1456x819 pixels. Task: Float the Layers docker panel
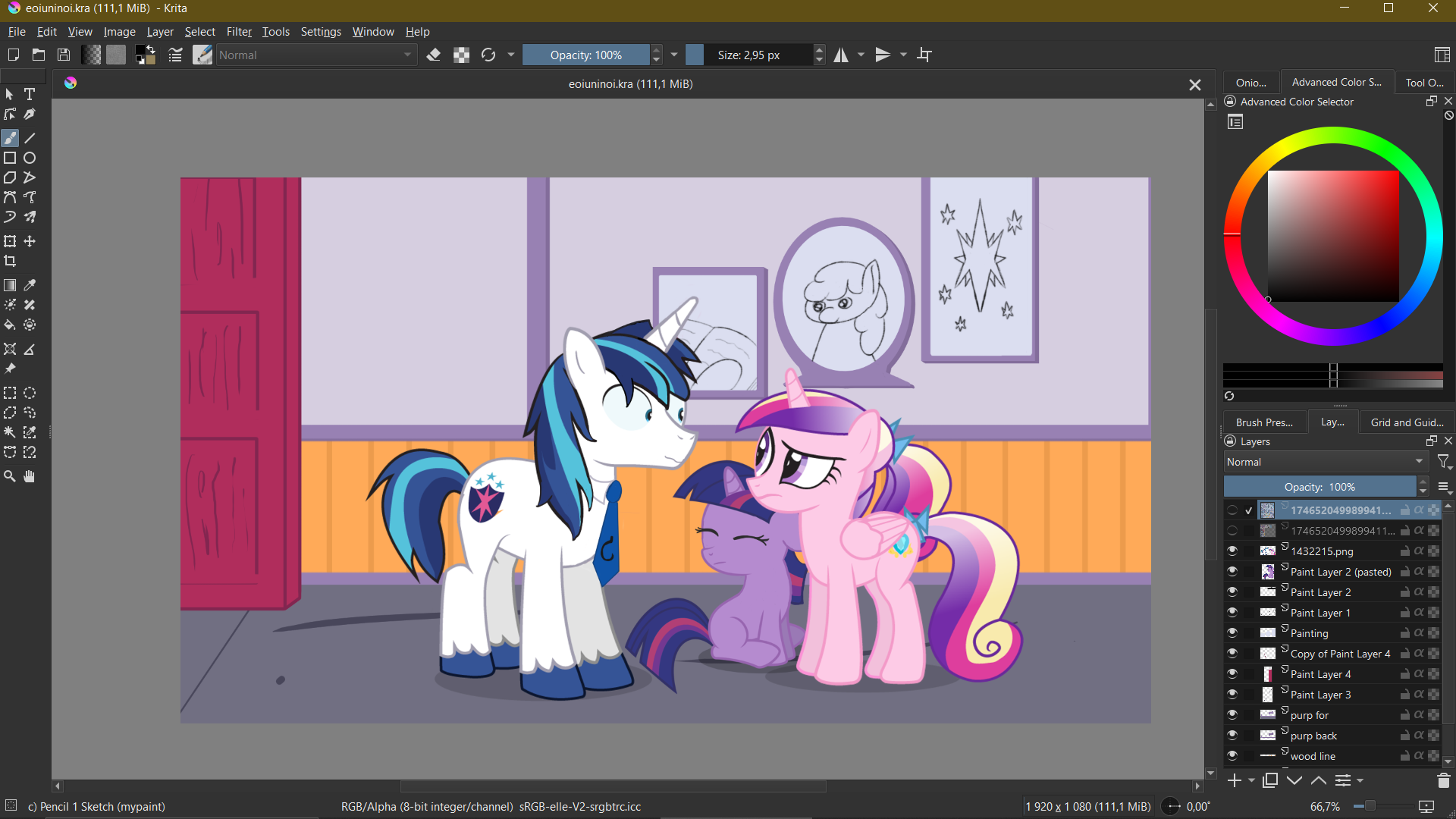[1432, 441]
